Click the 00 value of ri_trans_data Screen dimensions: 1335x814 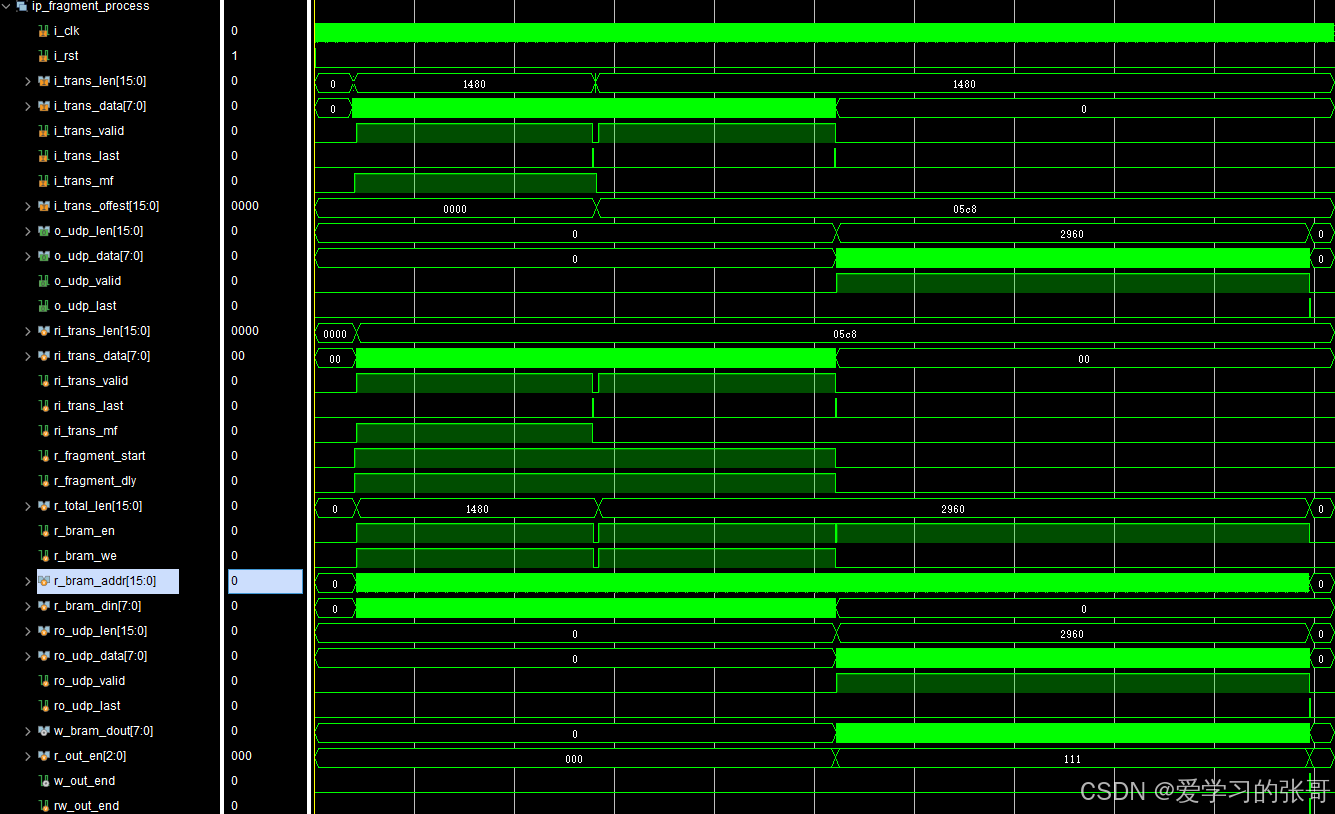238,356
